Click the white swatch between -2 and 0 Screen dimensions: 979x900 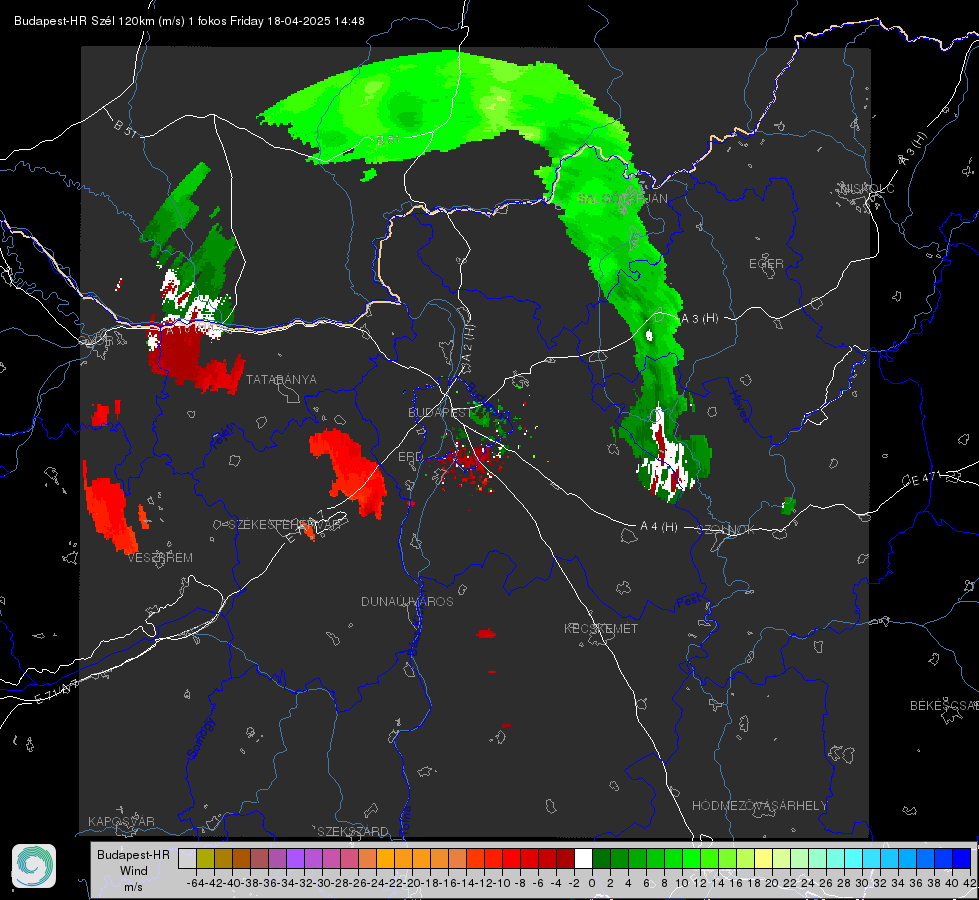pyautogui.click(x=583, y=858)
